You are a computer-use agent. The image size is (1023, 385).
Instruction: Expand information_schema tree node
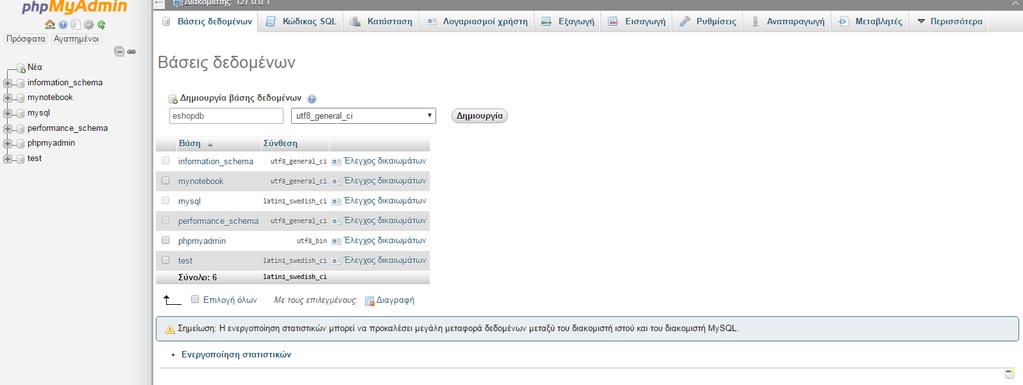(x=8, y=83)
